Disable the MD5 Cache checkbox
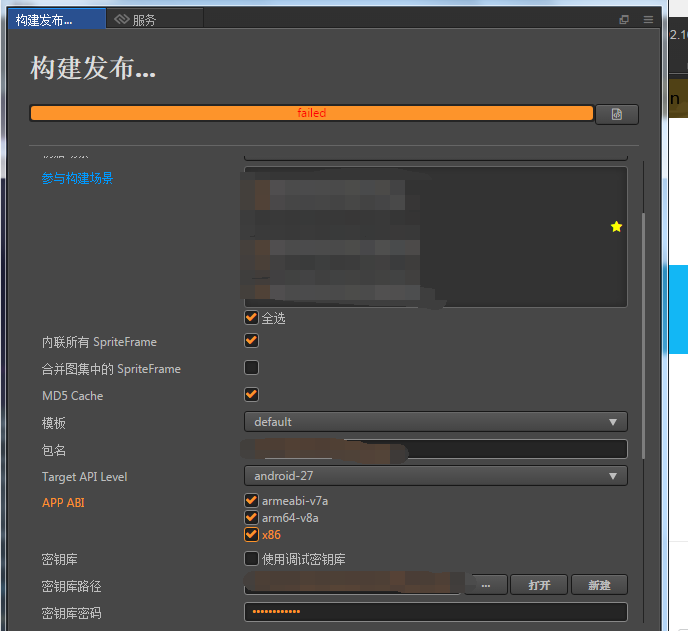The height and width of the screenshot is (631, 688). click(x=251, y=394)
